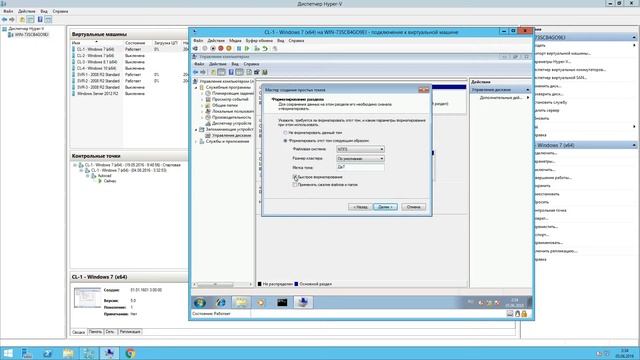Click 'Назад' button in wizard
Image resolution: width=640 pixels, height=360 pixels.
tap(360, 207)
